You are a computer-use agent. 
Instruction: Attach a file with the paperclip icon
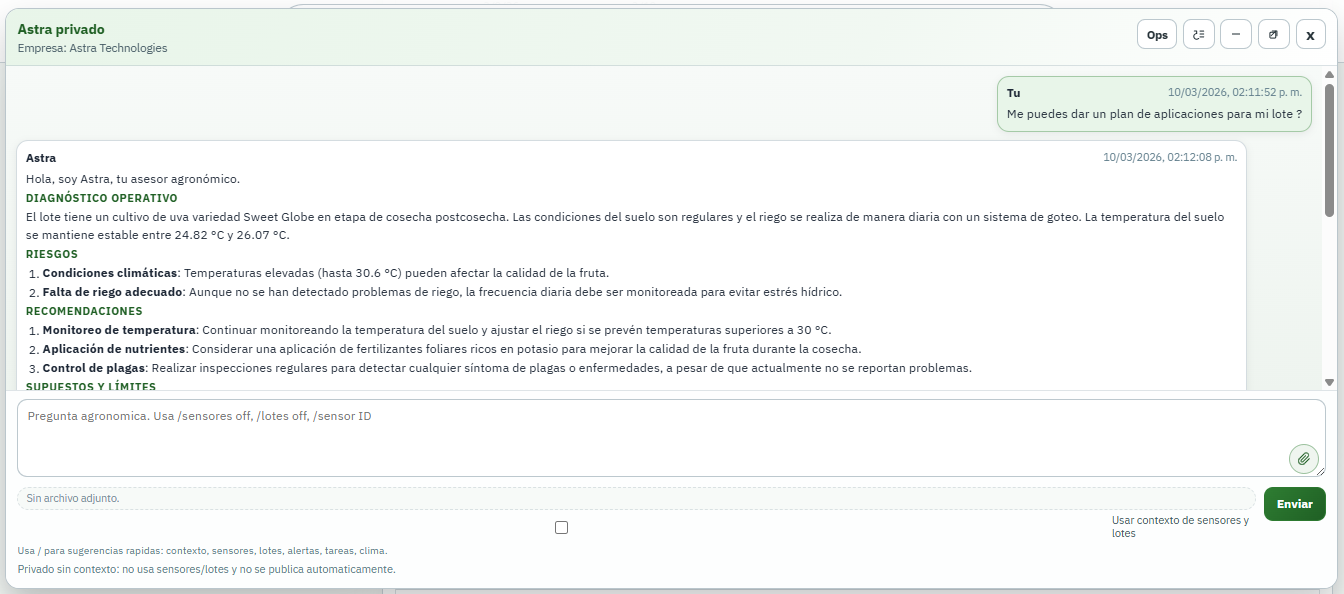(x=1304, y=459)
